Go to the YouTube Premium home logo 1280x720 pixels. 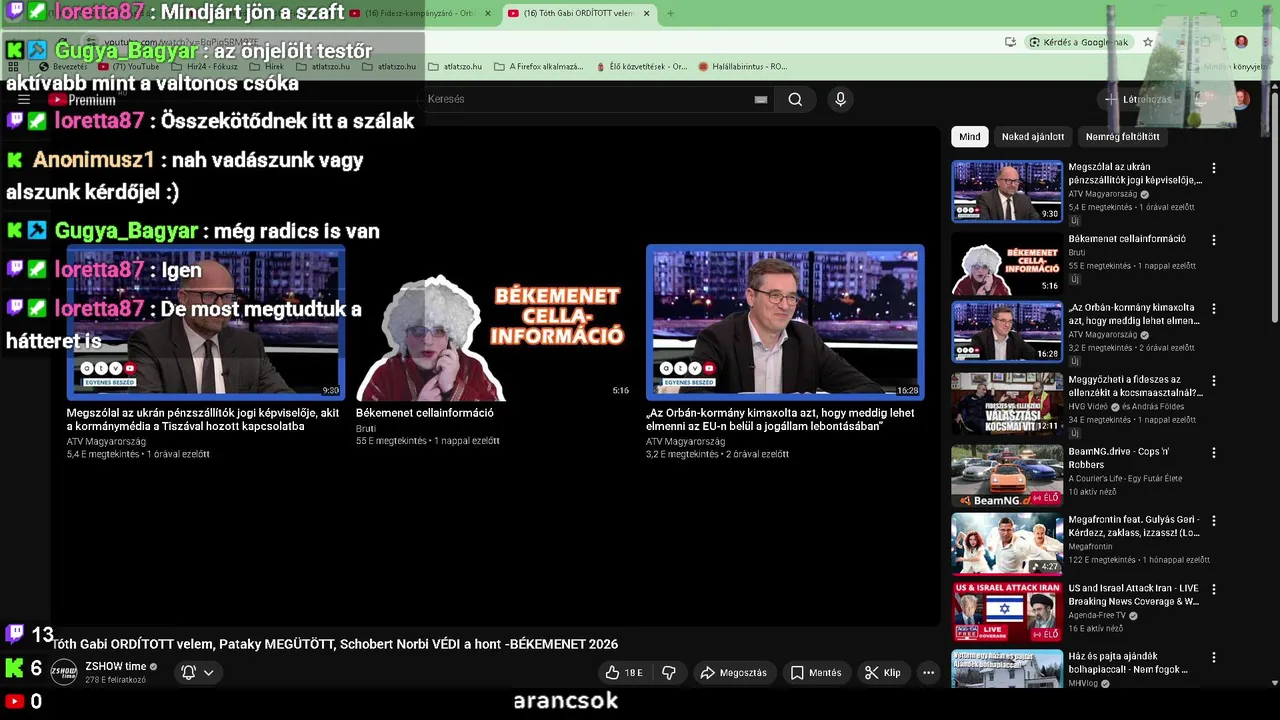tap(82, 100)
